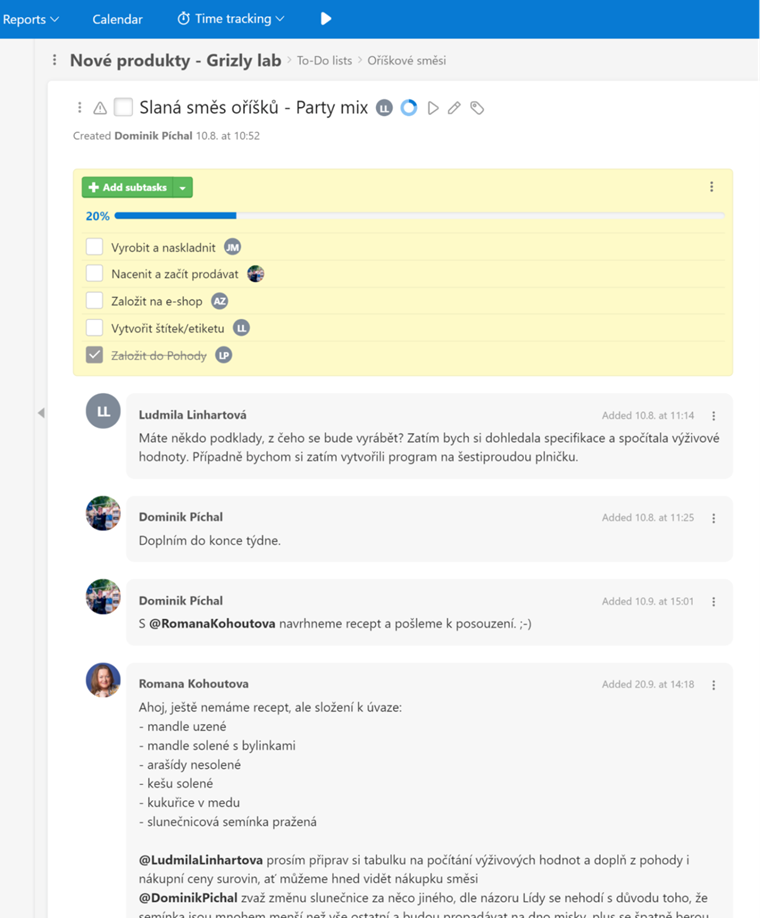Image resolution: width=760 pixels, height=918 pixels.
Task: Click the Add subtasks button
Action: point(128,188)
